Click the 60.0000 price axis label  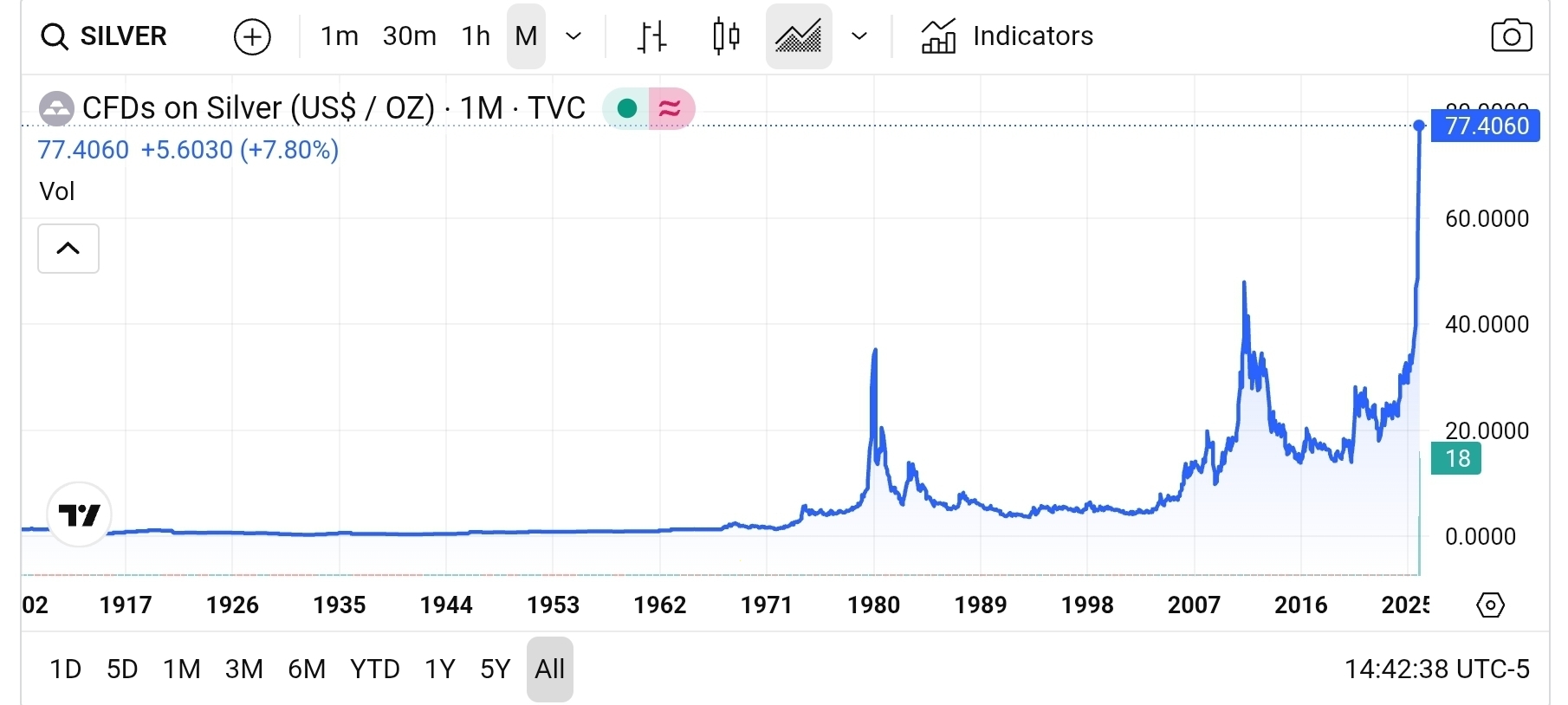pos(1487,218)
